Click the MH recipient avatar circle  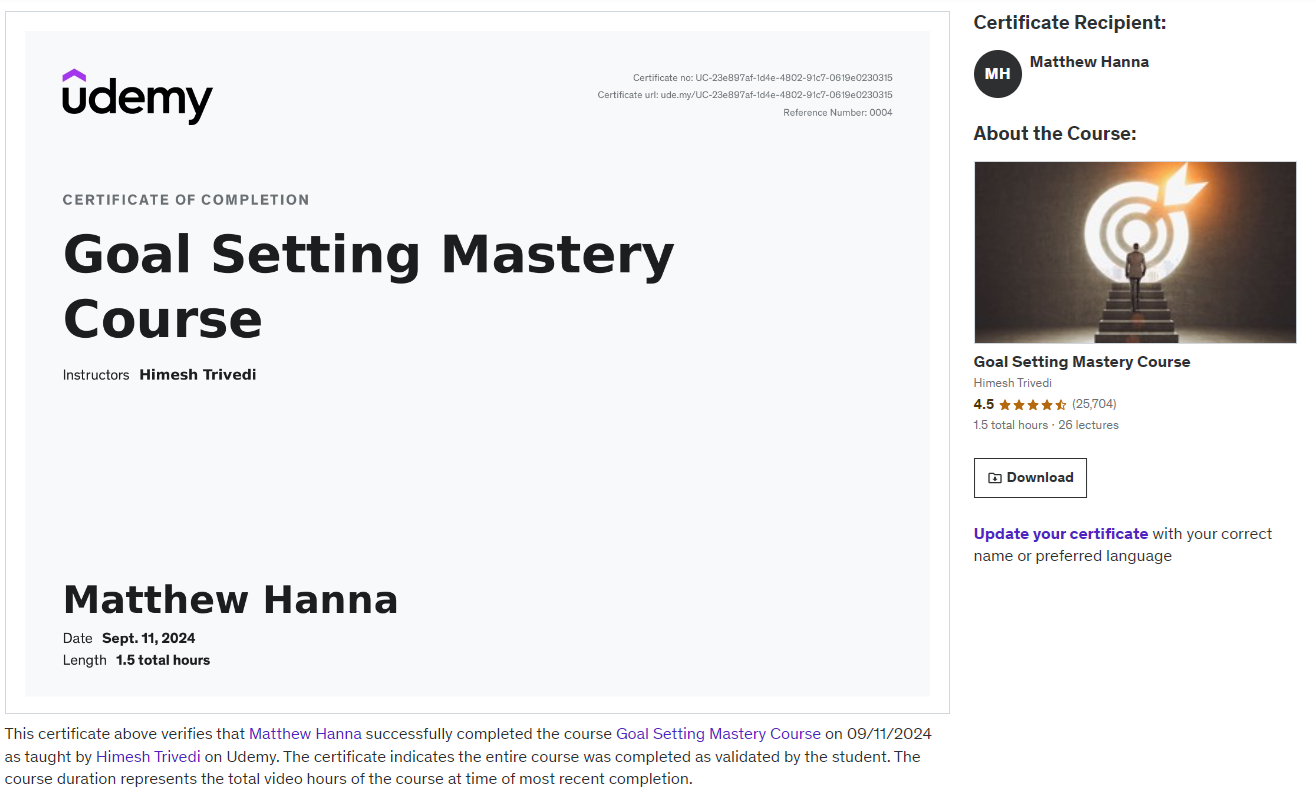997,74
